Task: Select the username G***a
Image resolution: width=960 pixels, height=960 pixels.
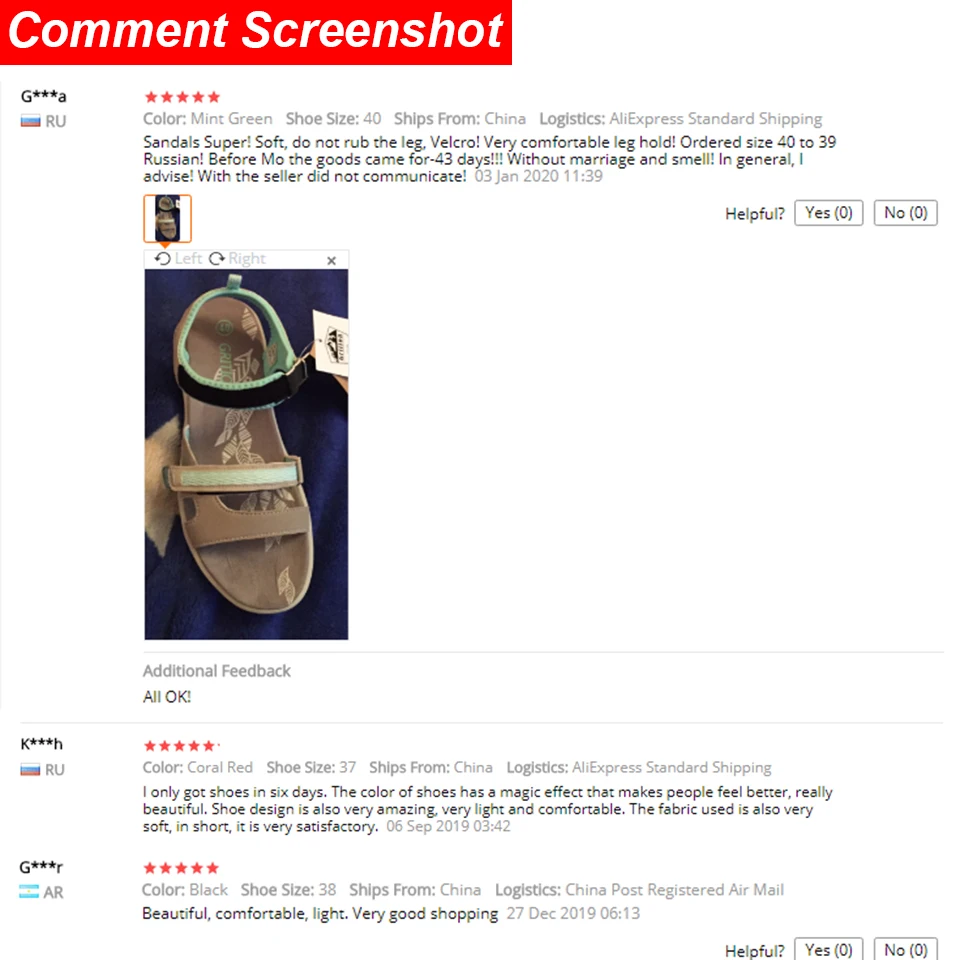Action: pyautogui.click(x=43, y=96)
